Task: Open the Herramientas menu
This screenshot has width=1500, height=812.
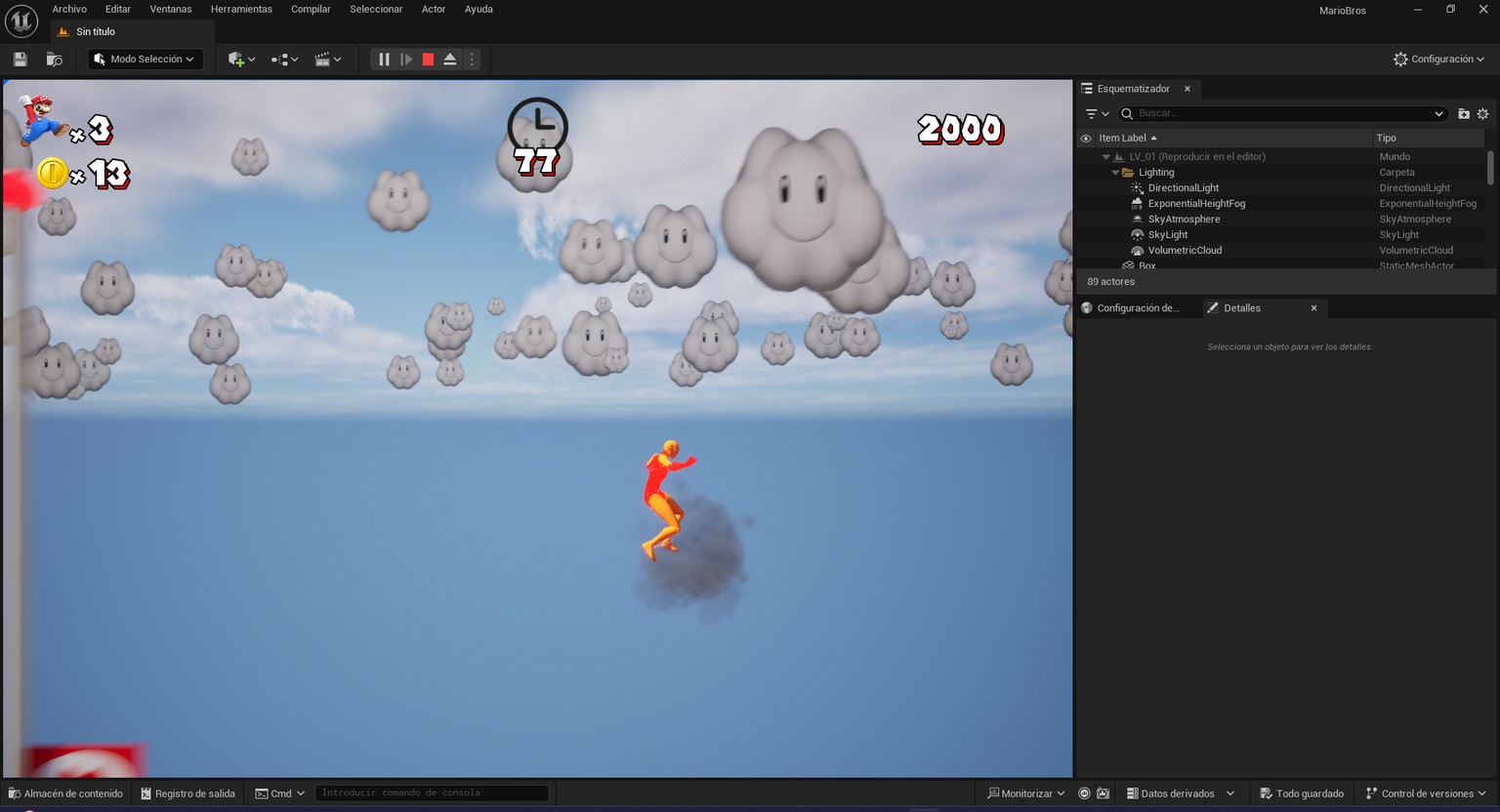Action: 241,9
